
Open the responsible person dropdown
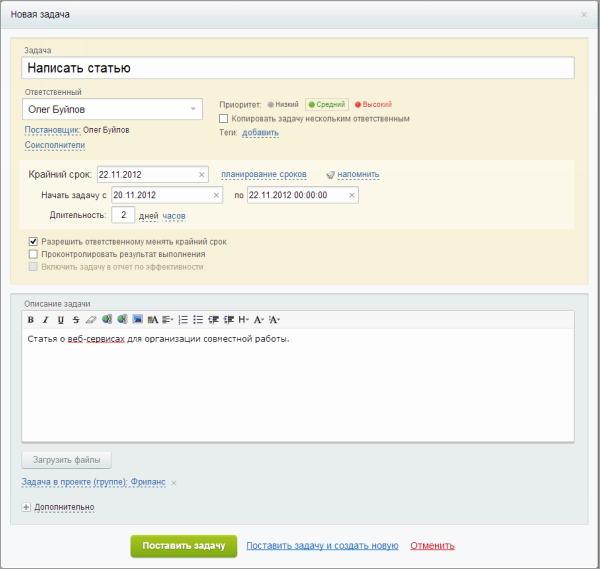click(x=192, y=109)
